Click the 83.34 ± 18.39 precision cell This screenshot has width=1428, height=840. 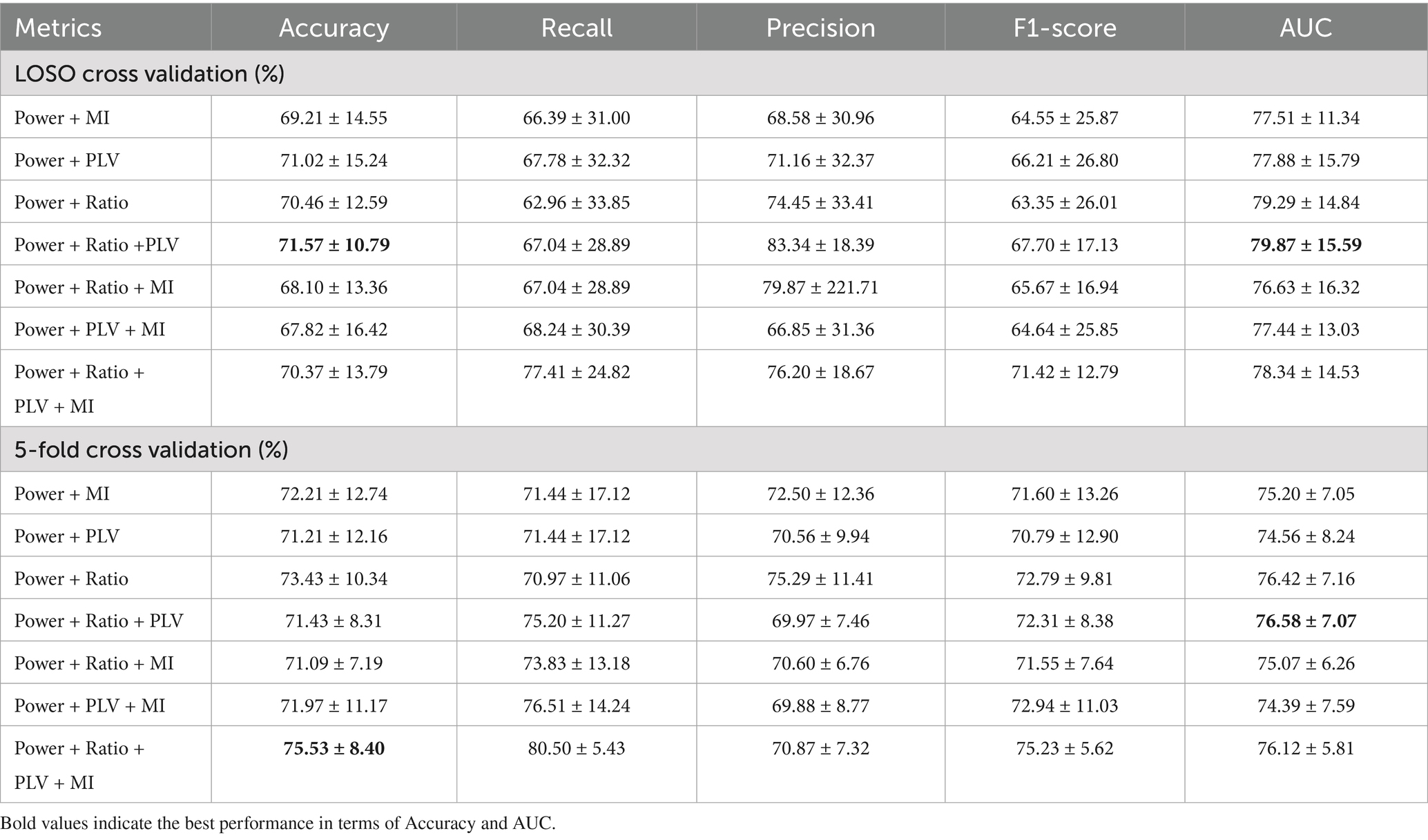(x=820, y=244)
